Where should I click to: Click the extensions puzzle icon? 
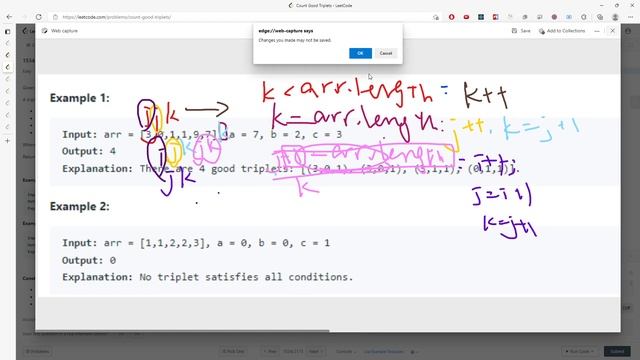click(584, 17)
